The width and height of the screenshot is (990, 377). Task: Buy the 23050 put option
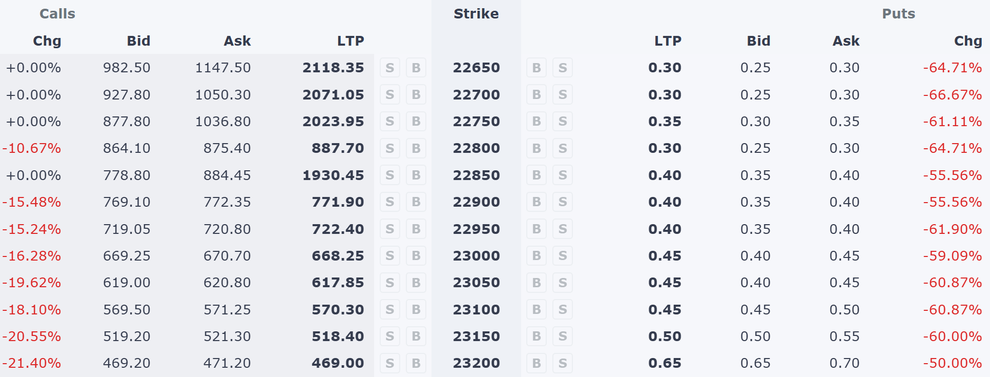[x=537, y=282]
